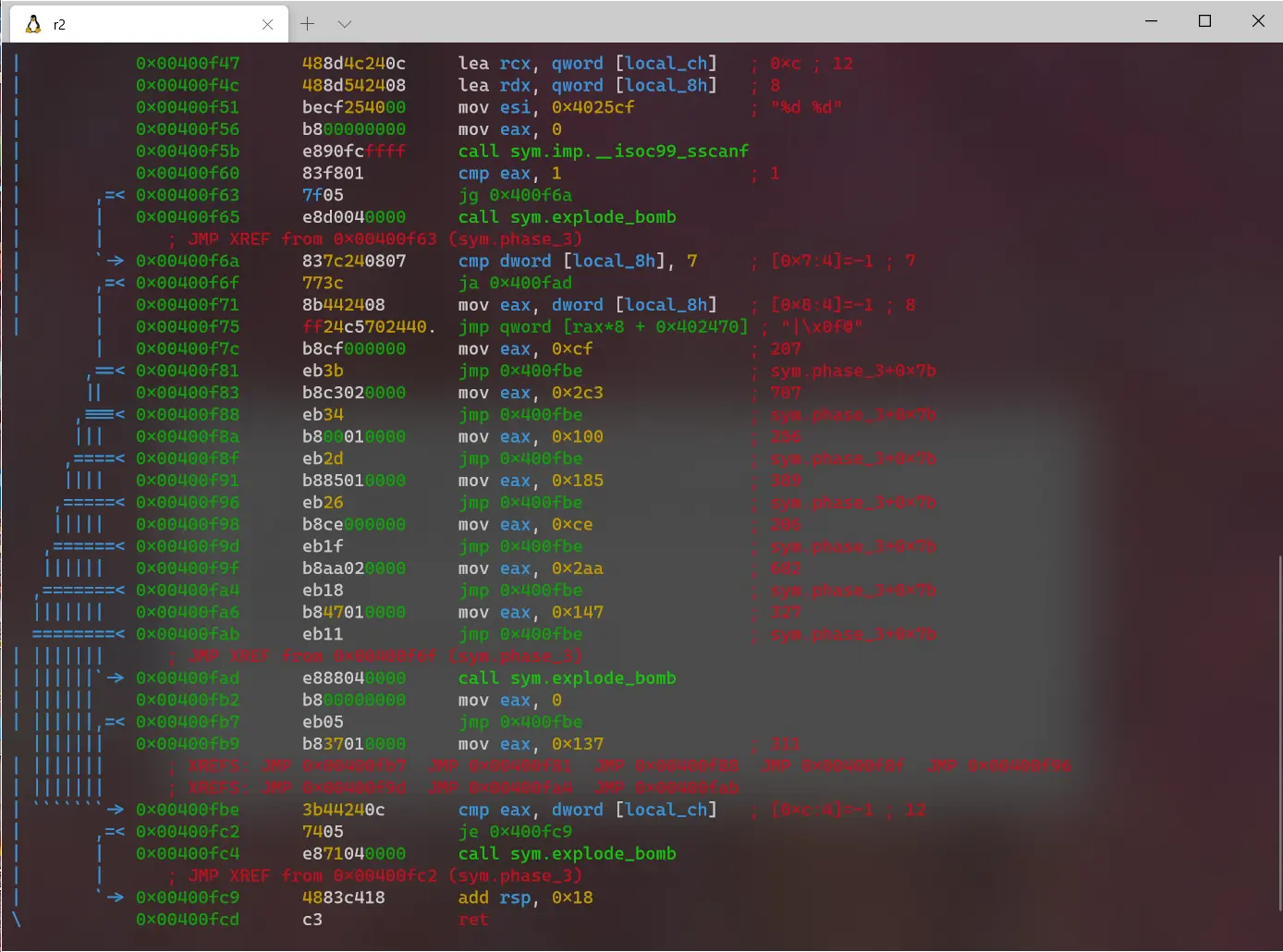
Task: Click the 'add rsp, 0x18' instruction
Action: (x=526, y=898)
